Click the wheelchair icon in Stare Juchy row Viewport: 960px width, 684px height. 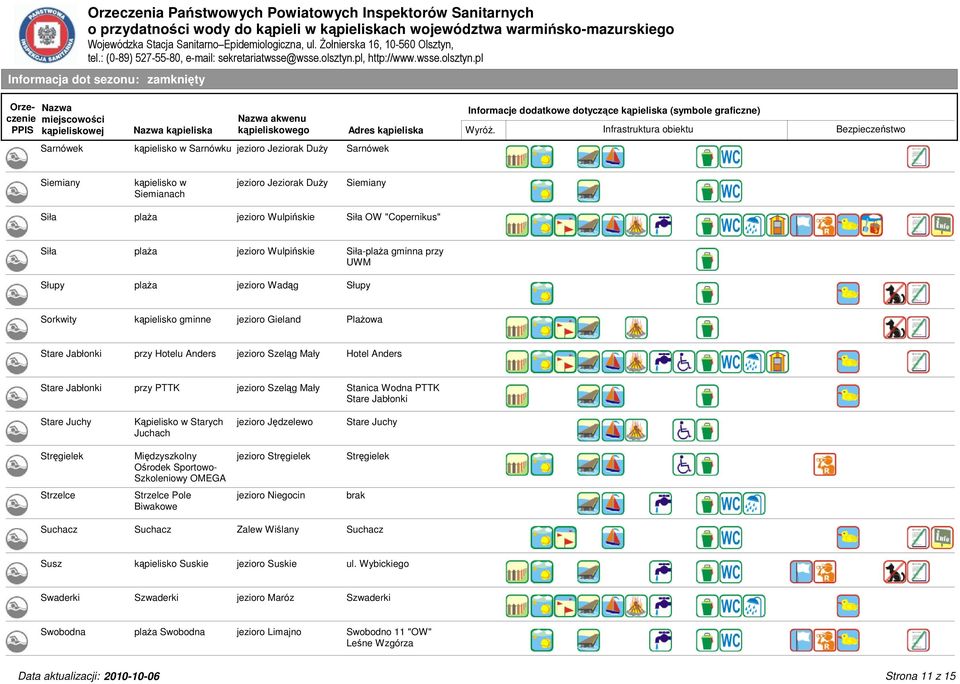[x=684, y=430]
